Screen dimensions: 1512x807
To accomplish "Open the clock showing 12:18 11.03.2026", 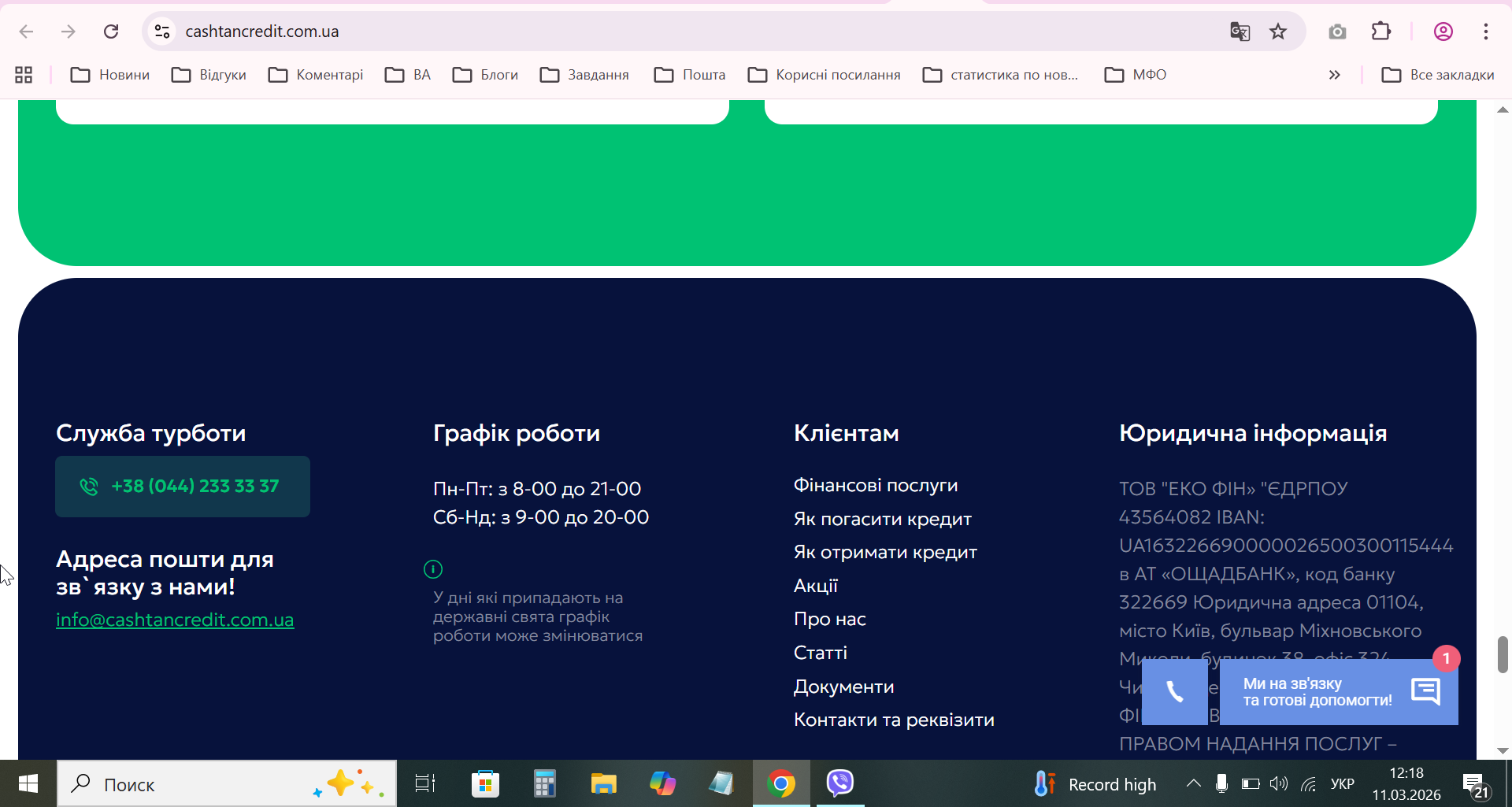I will [x=1406, y=784].
